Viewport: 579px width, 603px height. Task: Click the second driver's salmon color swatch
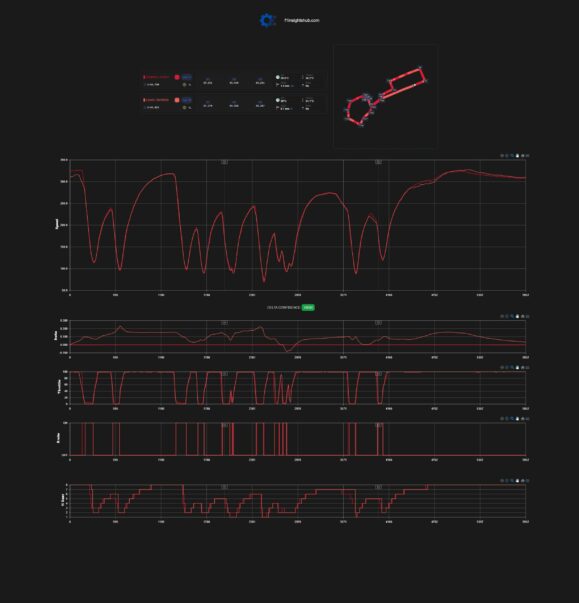177,100
